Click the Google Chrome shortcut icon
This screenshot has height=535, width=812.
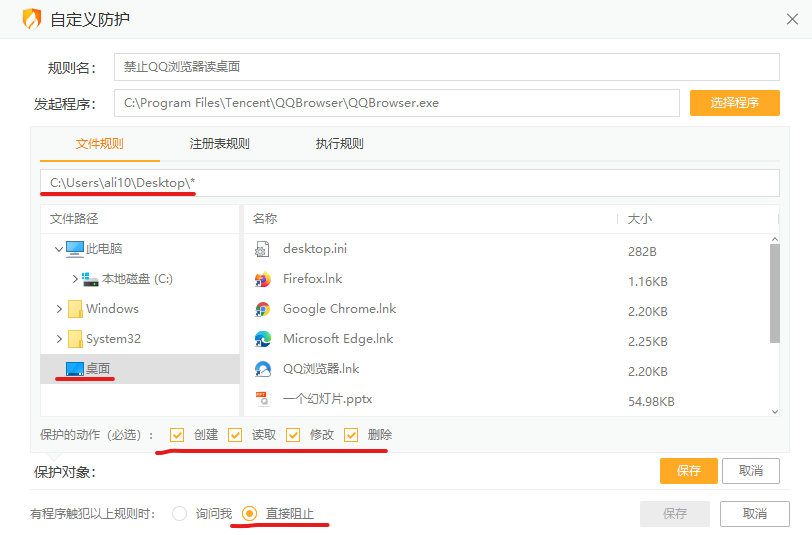click(x=263, y=309)
